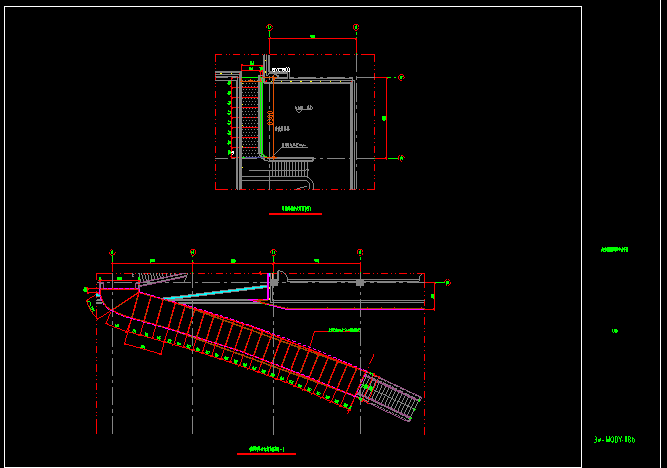Select the ramp section's underlined title text
This screenshot has height=468, width=667.
tap(265, 450)
